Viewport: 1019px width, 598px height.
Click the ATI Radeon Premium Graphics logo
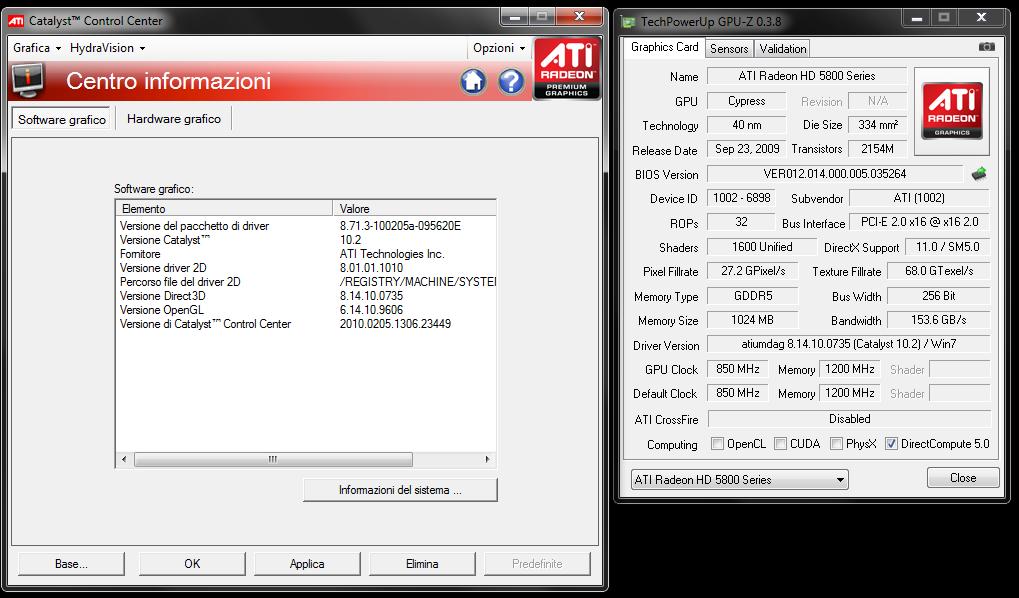tap(567, 68)
